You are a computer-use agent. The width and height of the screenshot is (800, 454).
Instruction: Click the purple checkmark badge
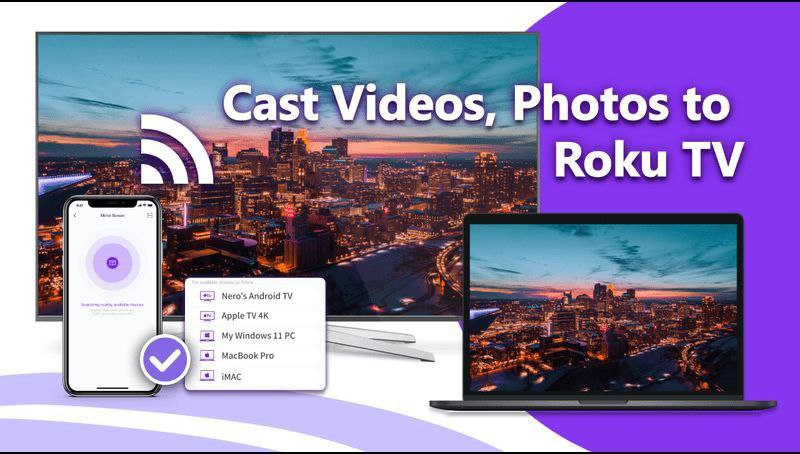tap(165, 360)
